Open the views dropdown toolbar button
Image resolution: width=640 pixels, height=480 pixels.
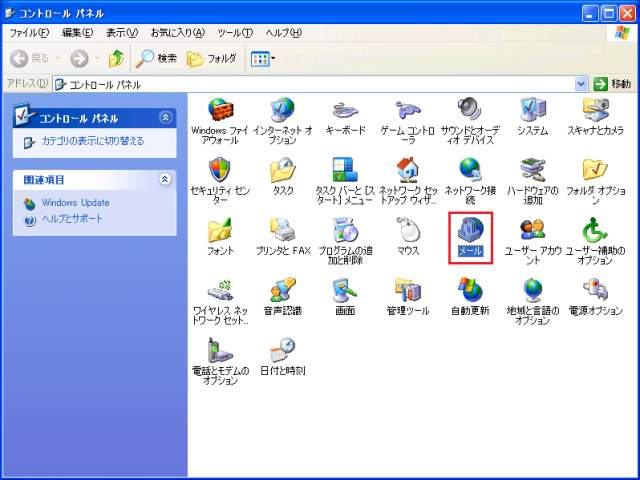pos(262,59)
